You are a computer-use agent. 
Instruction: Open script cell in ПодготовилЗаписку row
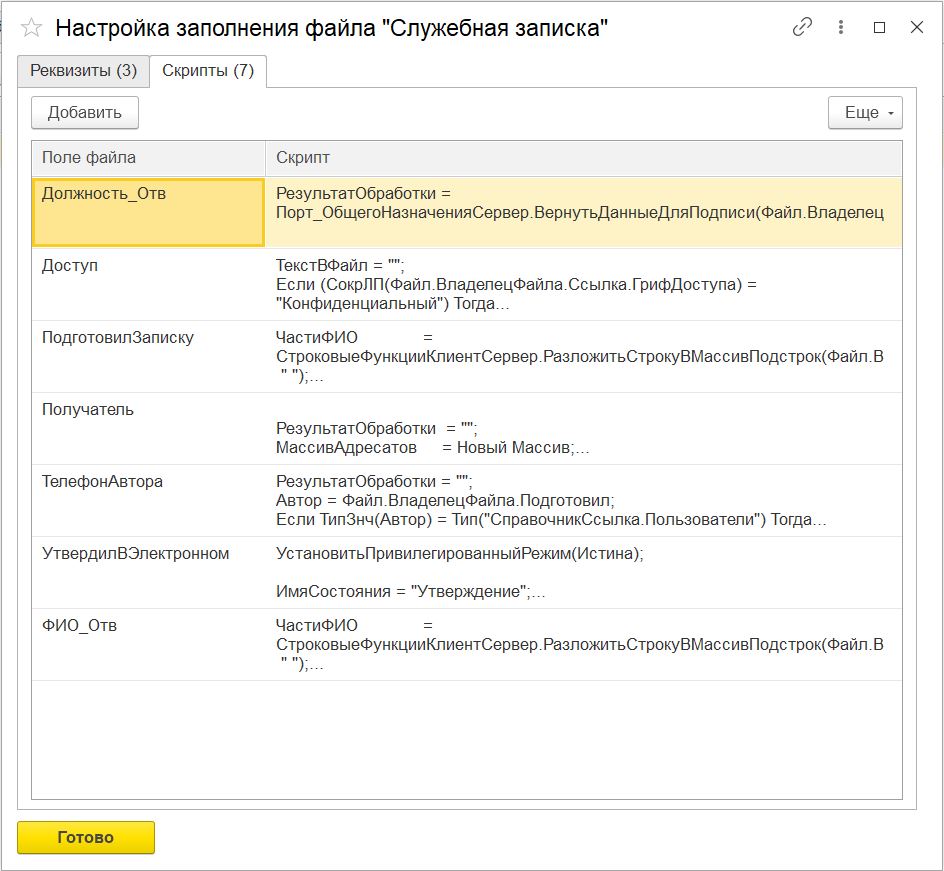point(583,357)
